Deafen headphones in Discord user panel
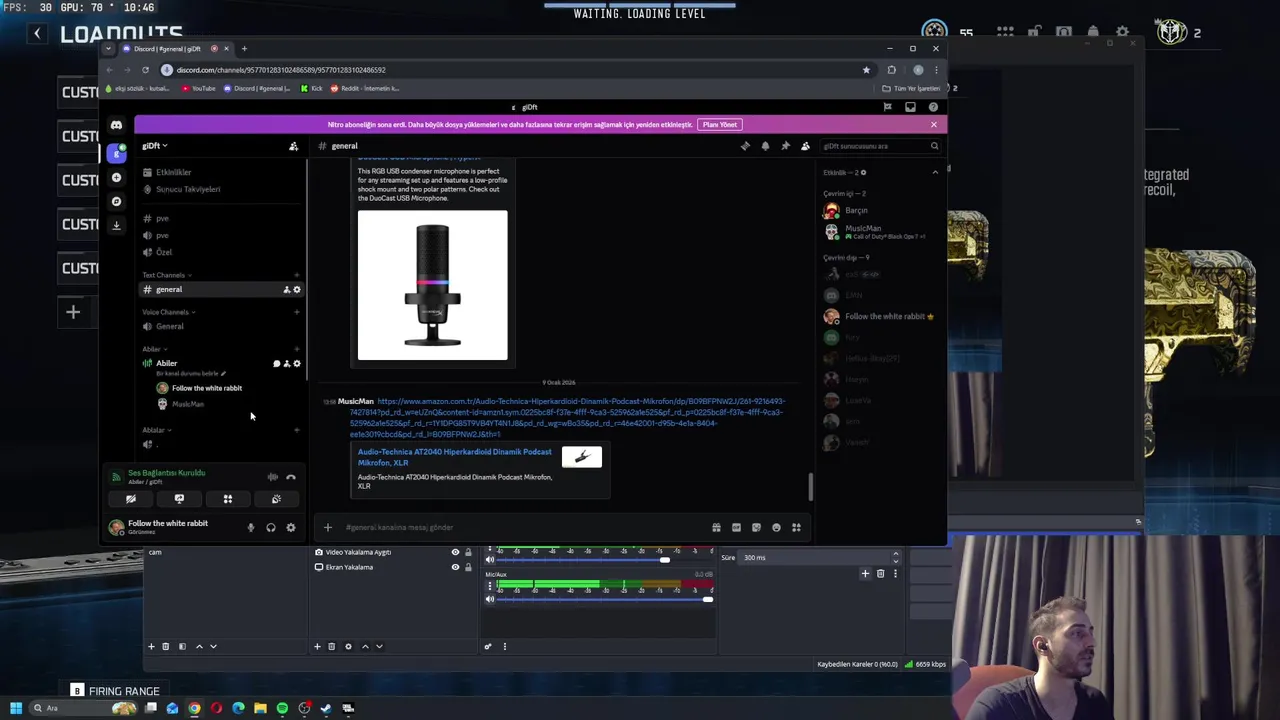The width and height of the screenshot is (1280, 720). [271, 528]
